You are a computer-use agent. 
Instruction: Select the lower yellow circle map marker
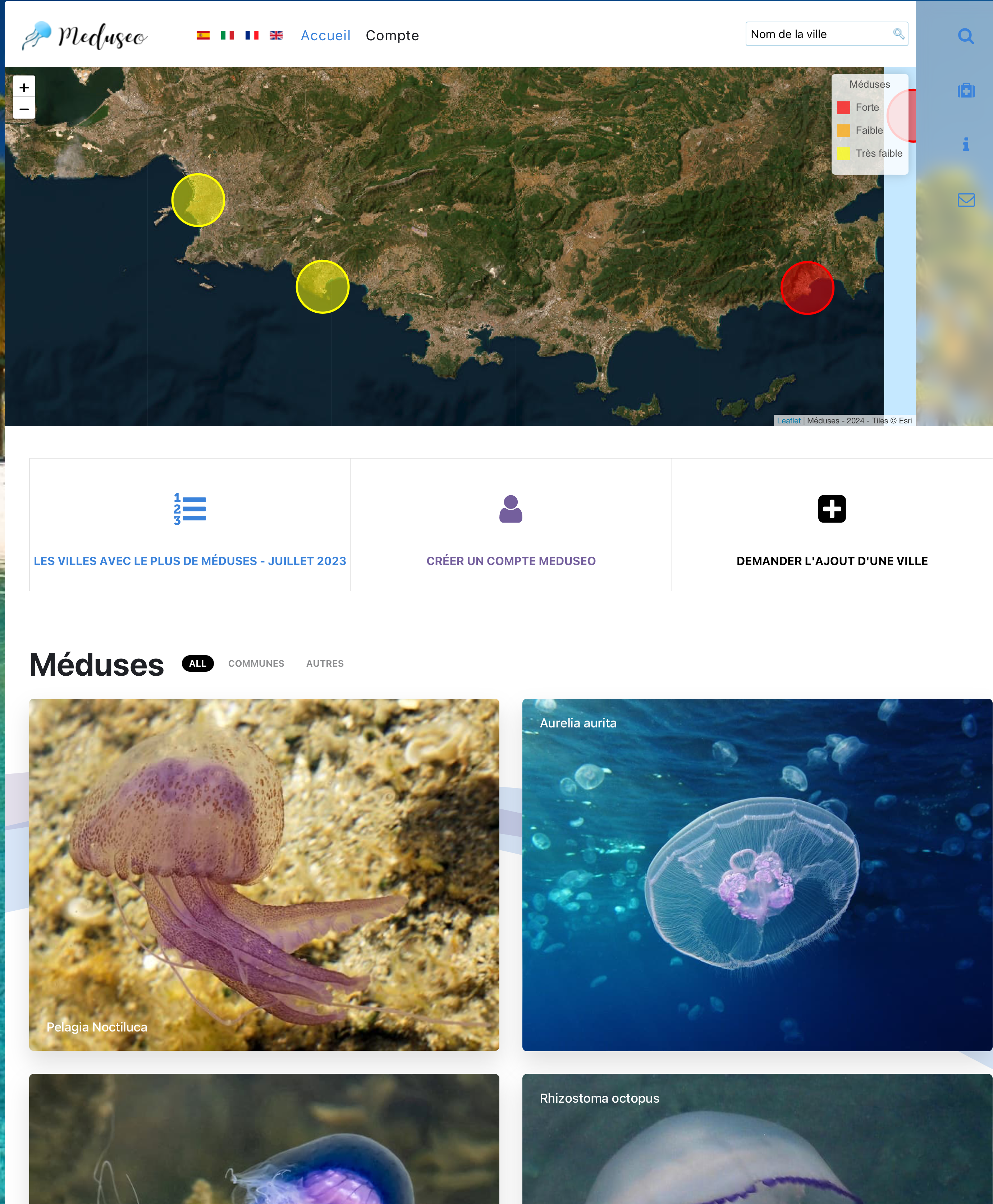point(322,287)
